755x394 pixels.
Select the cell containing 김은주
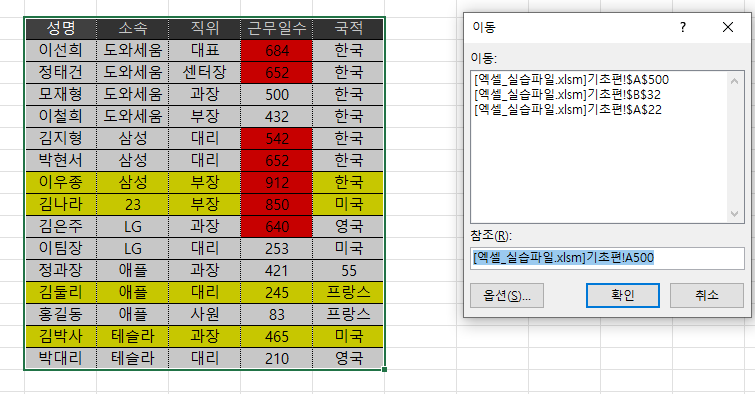61,226
